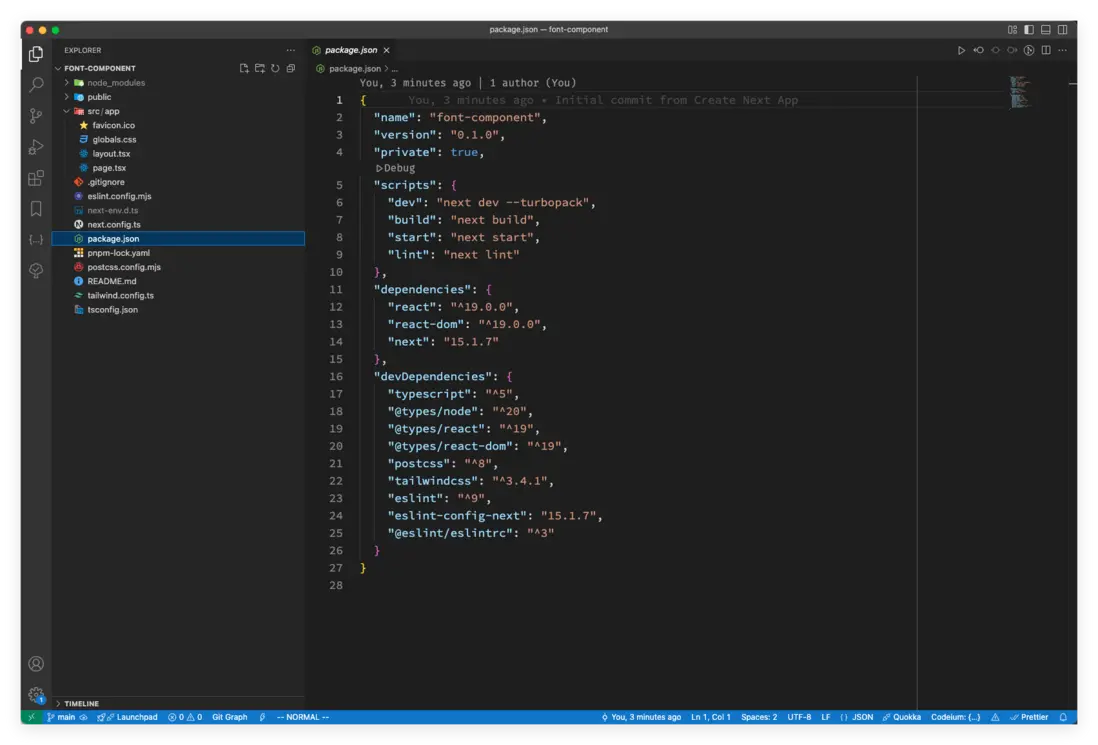Open the Extensions view
The height and width of the screenshot is (745, 1098).
point(36,178)
